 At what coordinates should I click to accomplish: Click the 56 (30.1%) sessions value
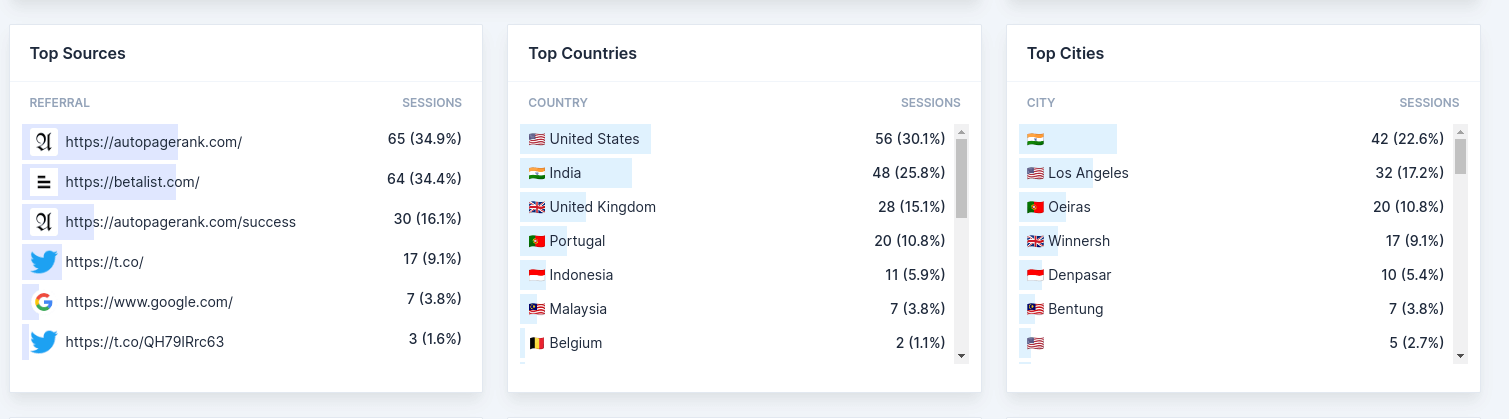tap(910, 139)
